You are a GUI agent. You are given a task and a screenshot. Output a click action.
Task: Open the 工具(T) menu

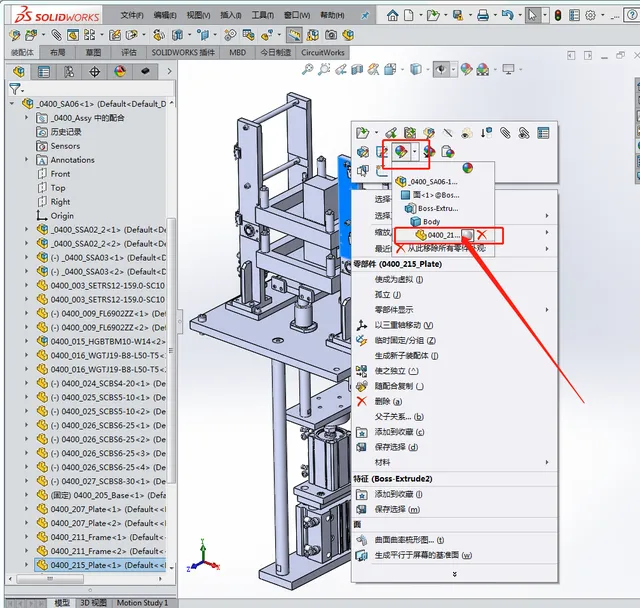(x=262, y=16)
